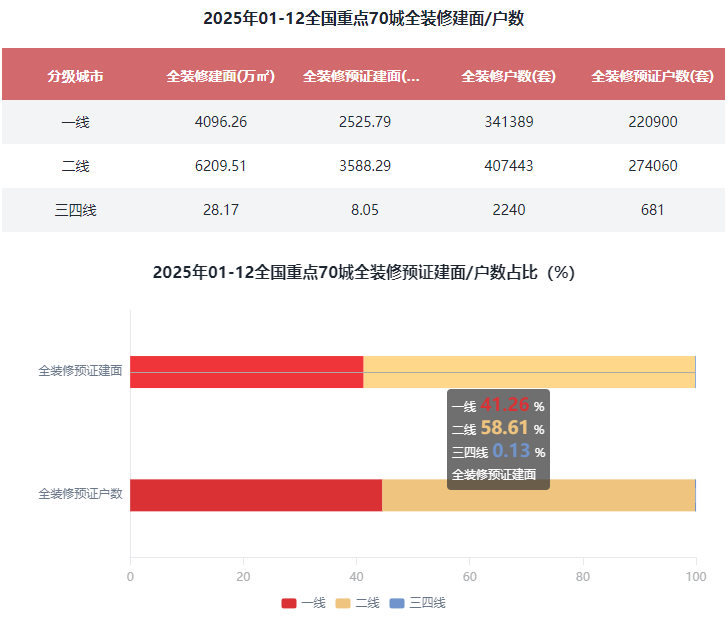Screen dimensions: 728x629
Task: Select the 全装修预证户数(套) column header
Action: click(x=652, y=76)
